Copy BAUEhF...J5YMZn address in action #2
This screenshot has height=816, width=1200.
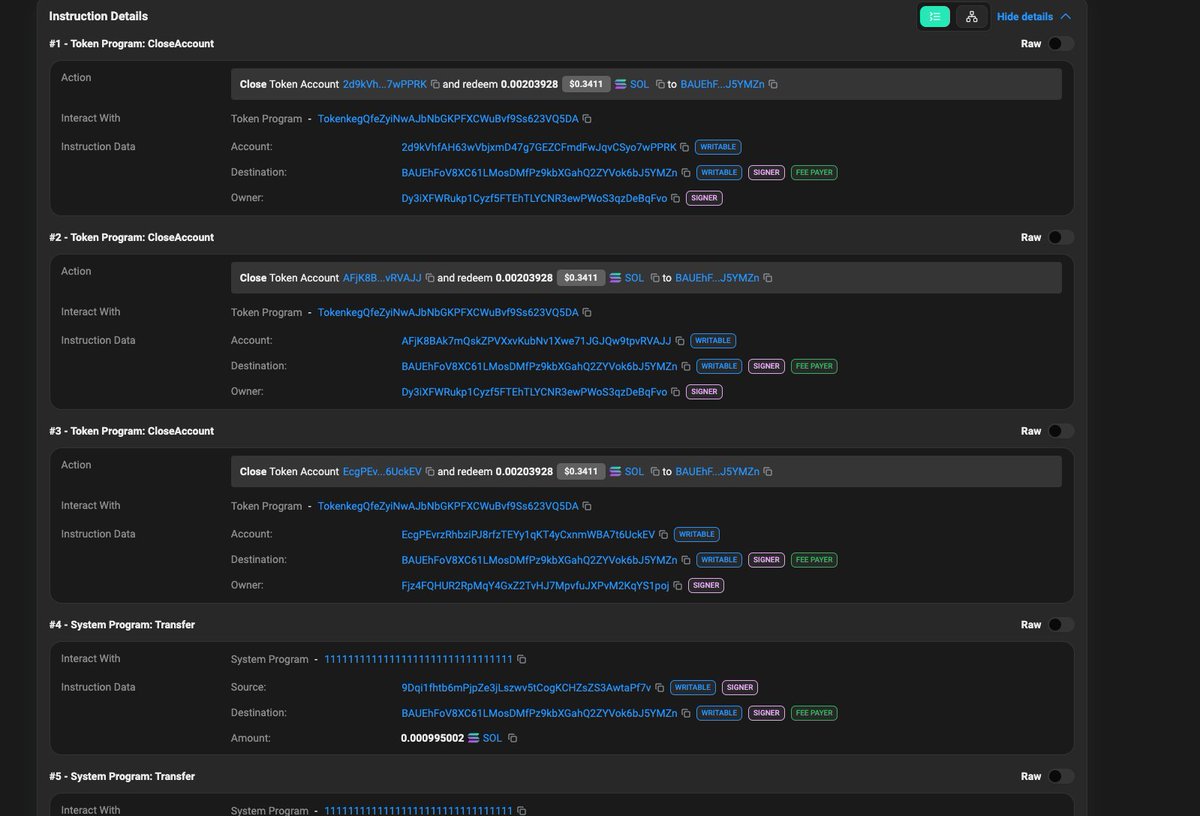(x=768, y=278)
